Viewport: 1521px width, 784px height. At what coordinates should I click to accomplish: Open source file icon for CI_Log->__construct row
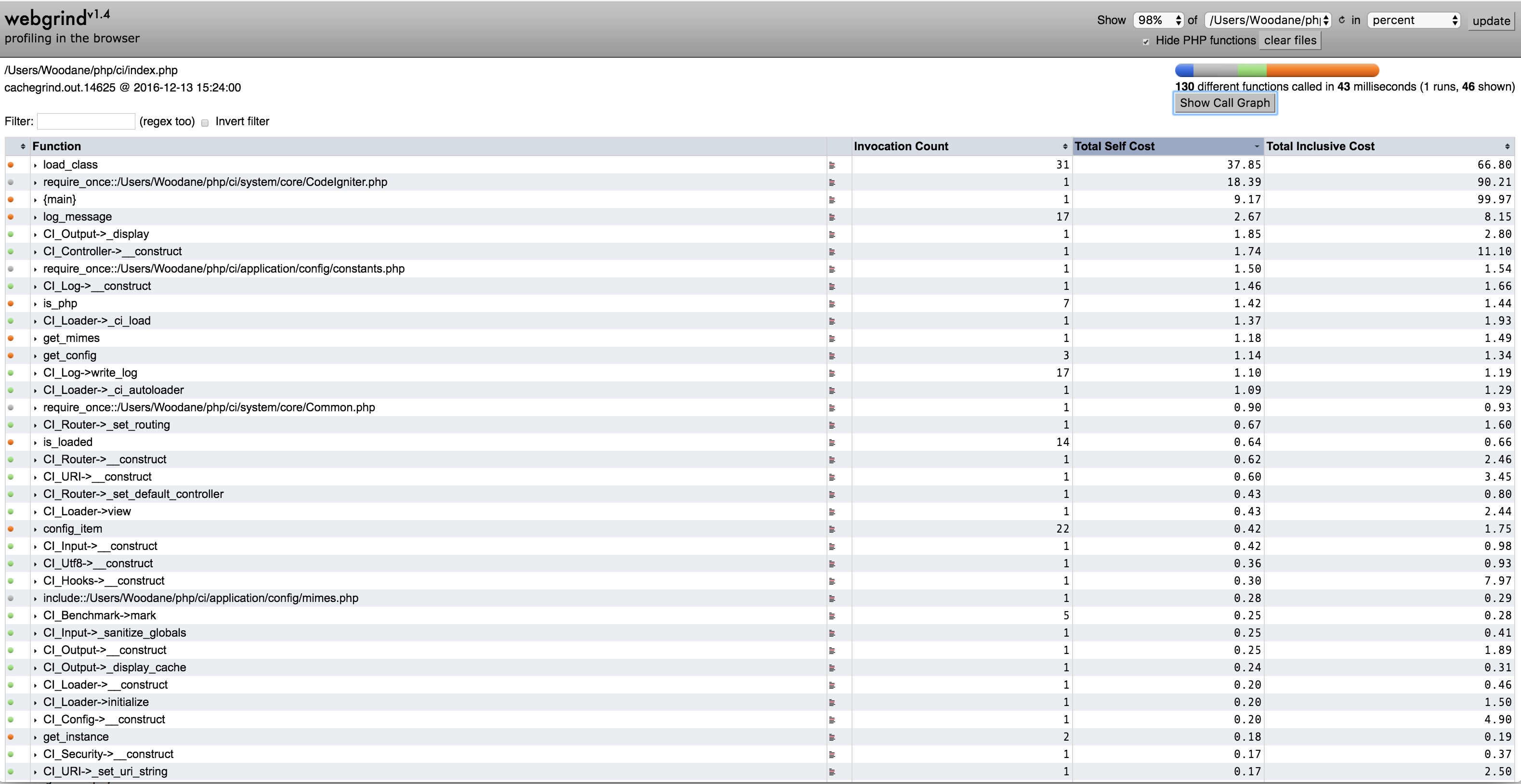[x=832, y=287]
